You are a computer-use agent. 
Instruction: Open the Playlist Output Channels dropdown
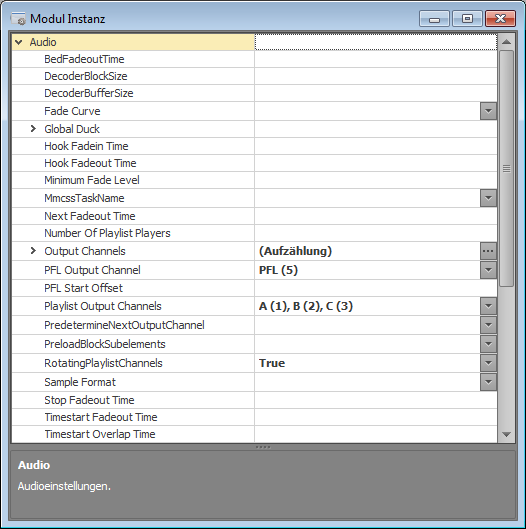[x=488, y=306]
